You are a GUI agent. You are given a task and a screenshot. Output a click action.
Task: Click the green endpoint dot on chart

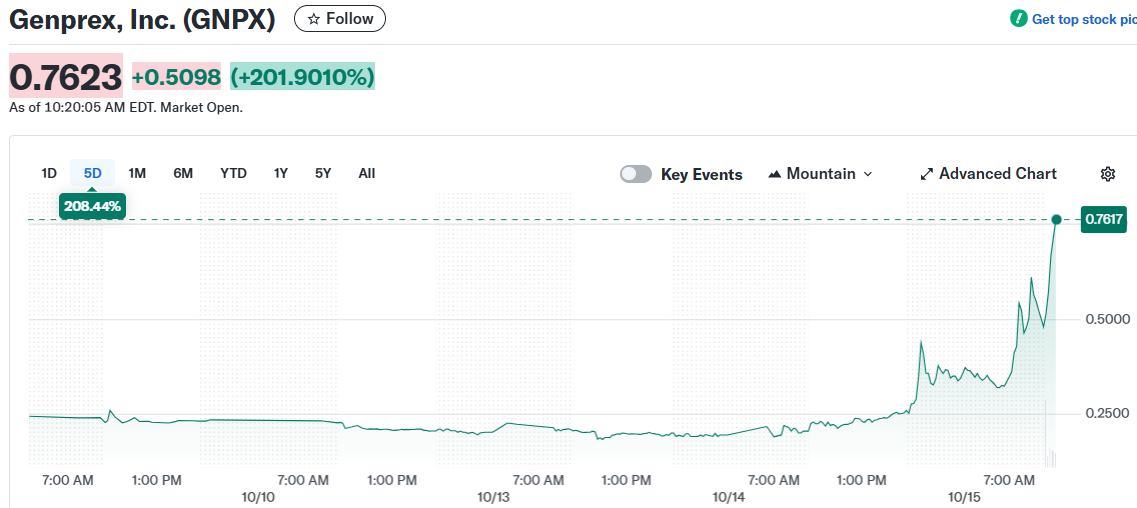pyautogui.click(x=1056, y=219)
